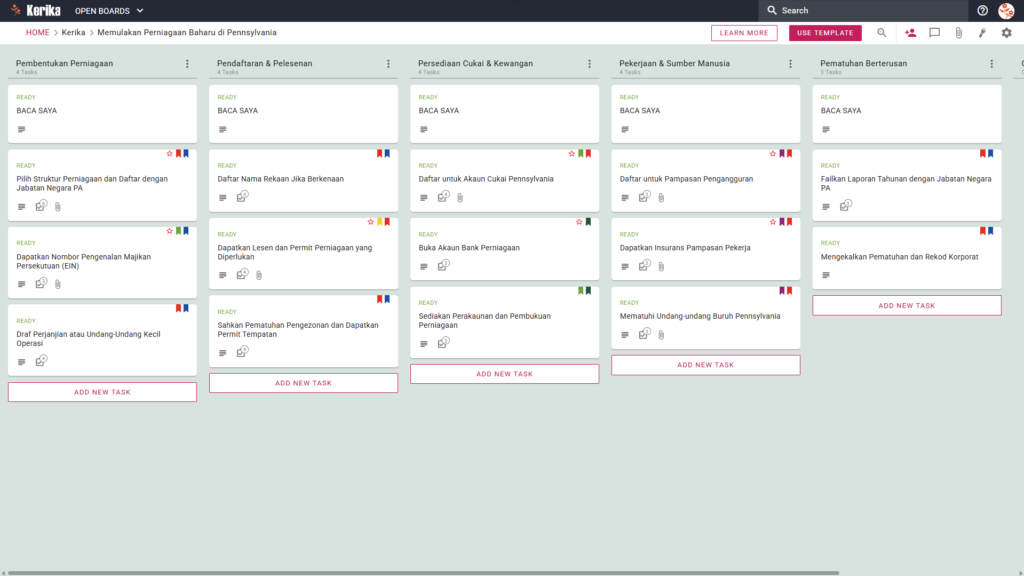Viewport: 1024px width, 576px height.
Task: Toggle star on Pilih Struktur Perniagaan card
Action: click(169, 153)
